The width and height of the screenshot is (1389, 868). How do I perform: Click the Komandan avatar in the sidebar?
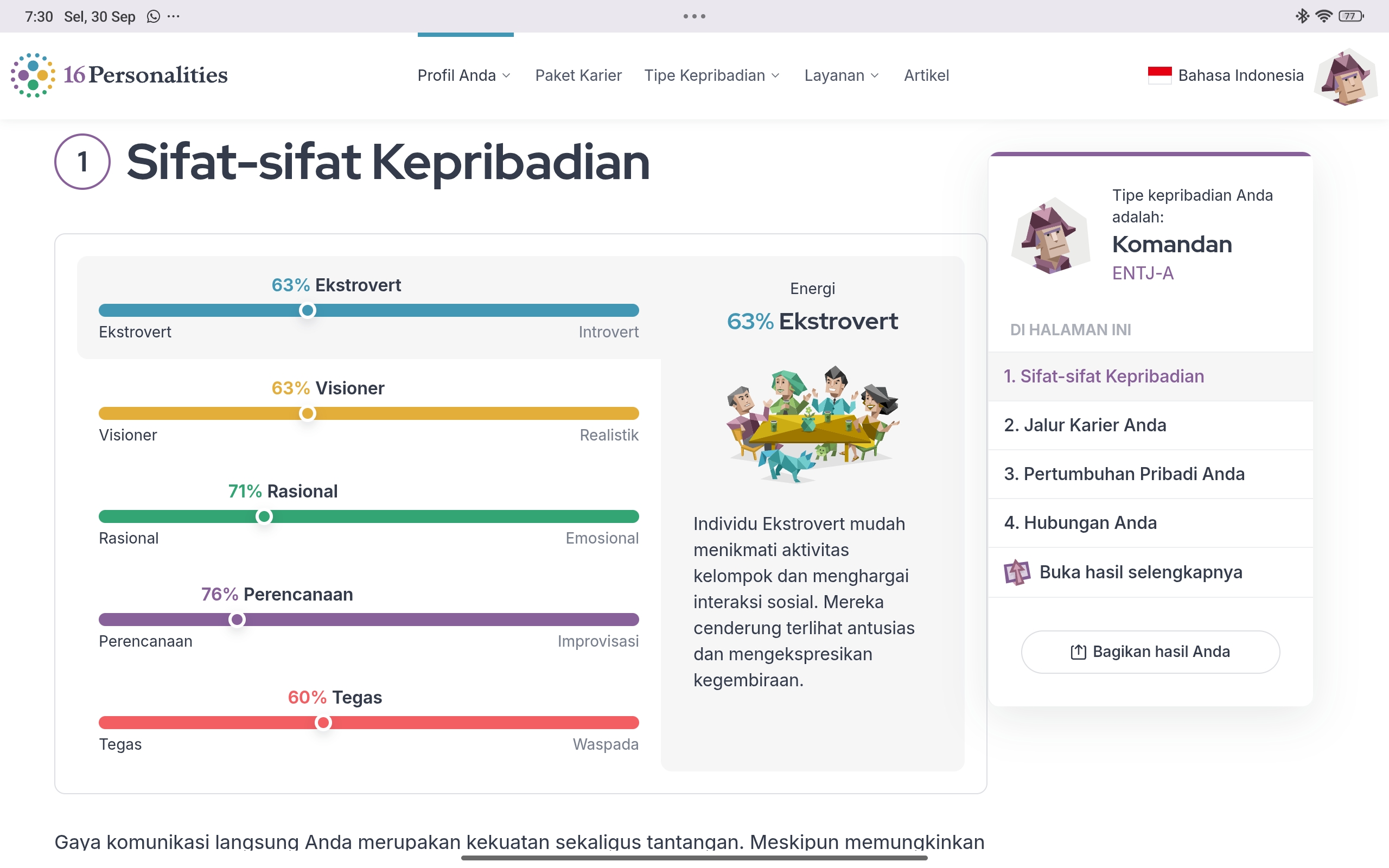[x=1050, y=236]
